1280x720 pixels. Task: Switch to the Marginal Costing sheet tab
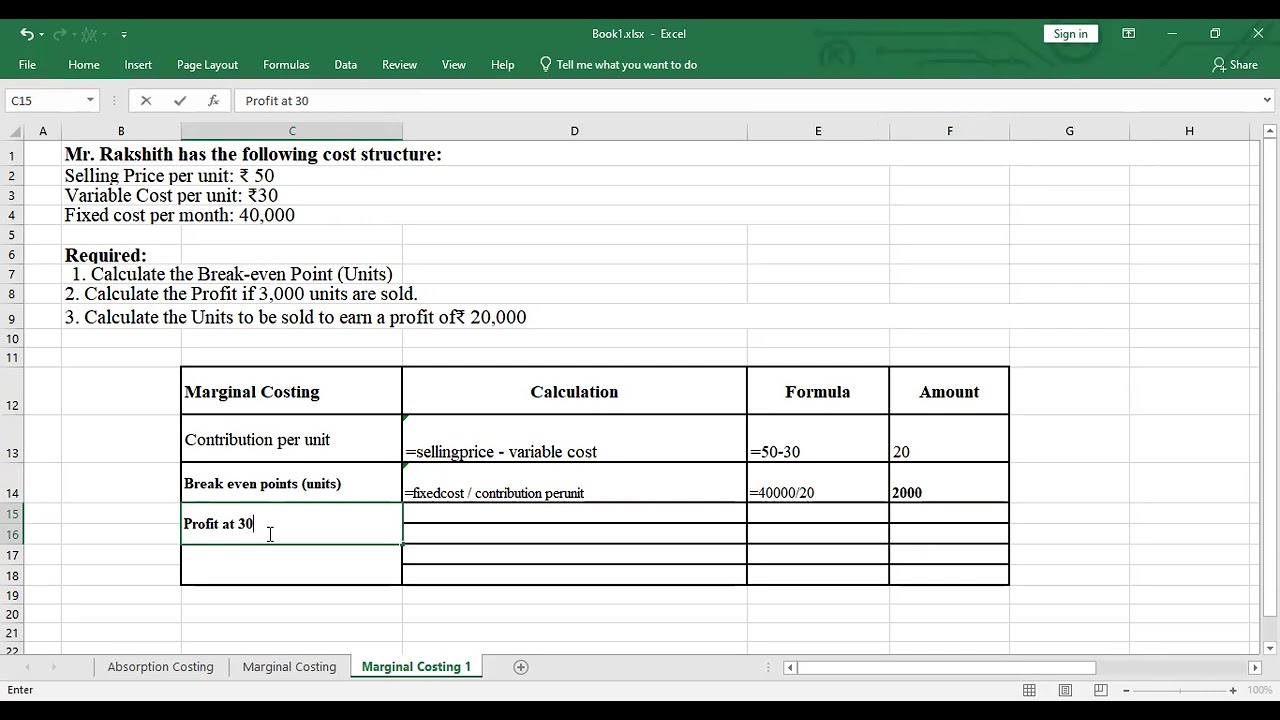point(289,667)
